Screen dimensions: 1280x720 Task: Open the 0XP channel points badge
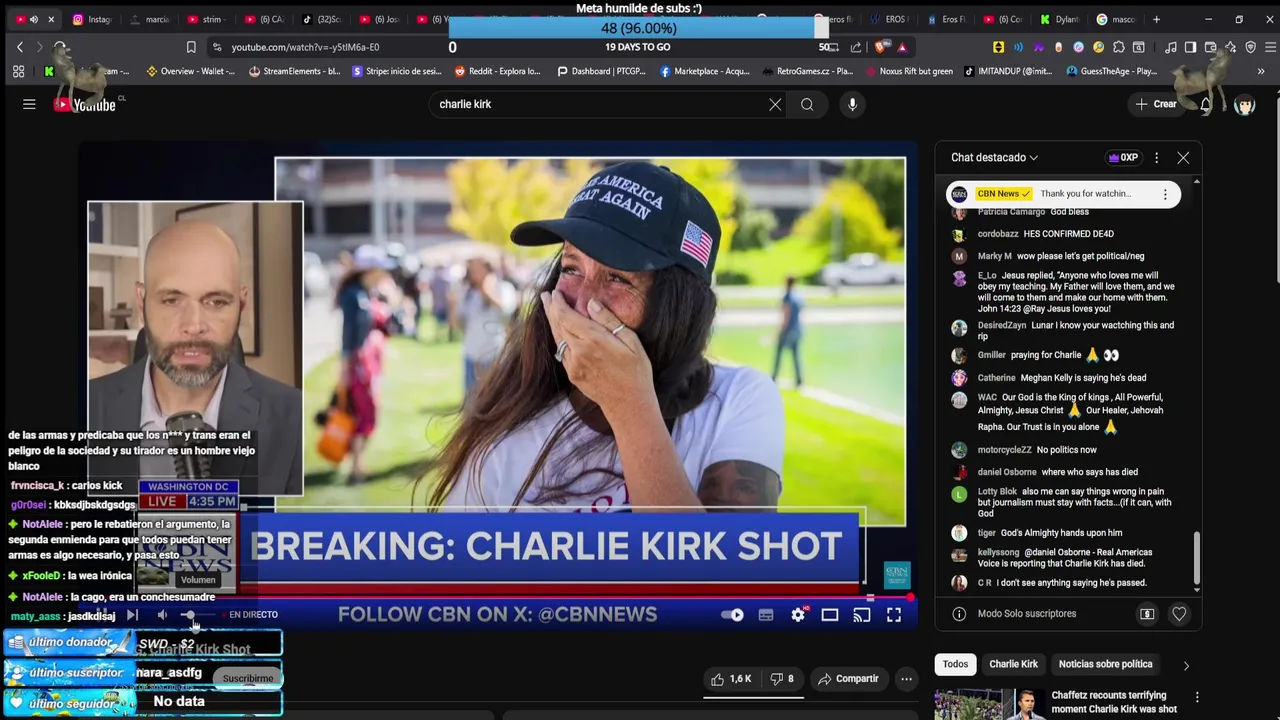(1124, 158)
